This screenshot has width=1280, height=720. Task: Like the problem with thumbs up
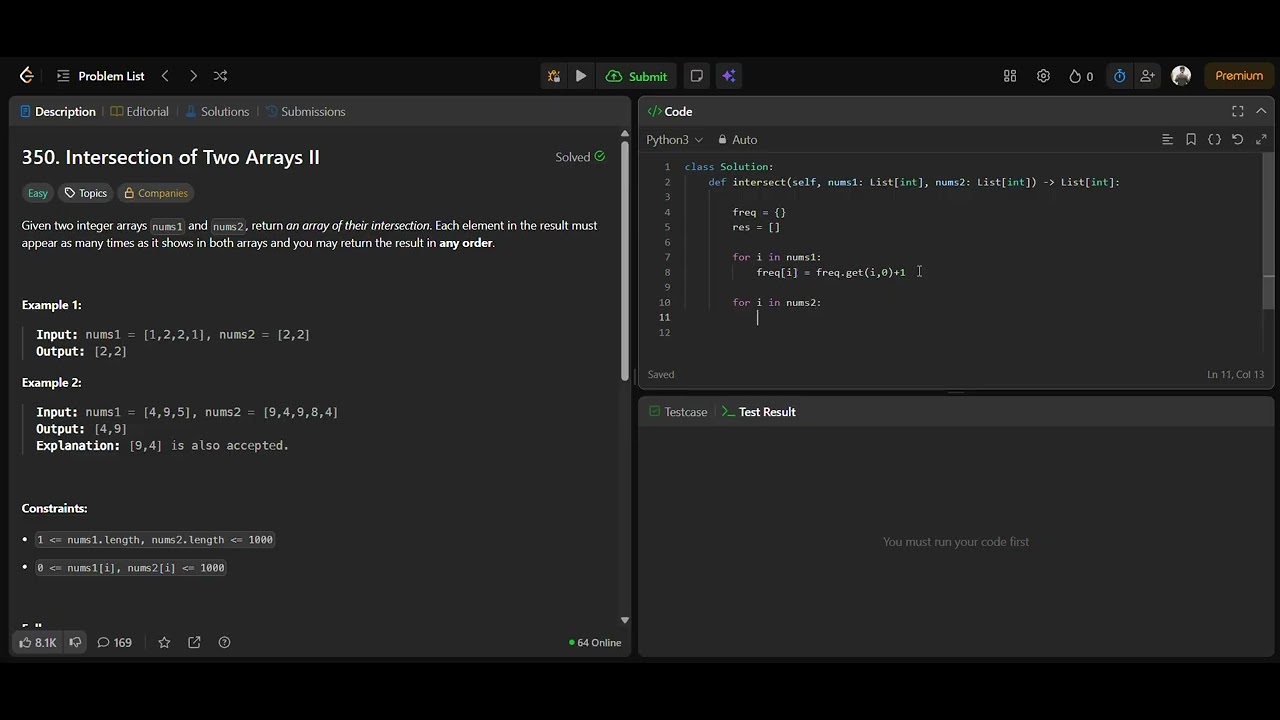tap(38, 642)
